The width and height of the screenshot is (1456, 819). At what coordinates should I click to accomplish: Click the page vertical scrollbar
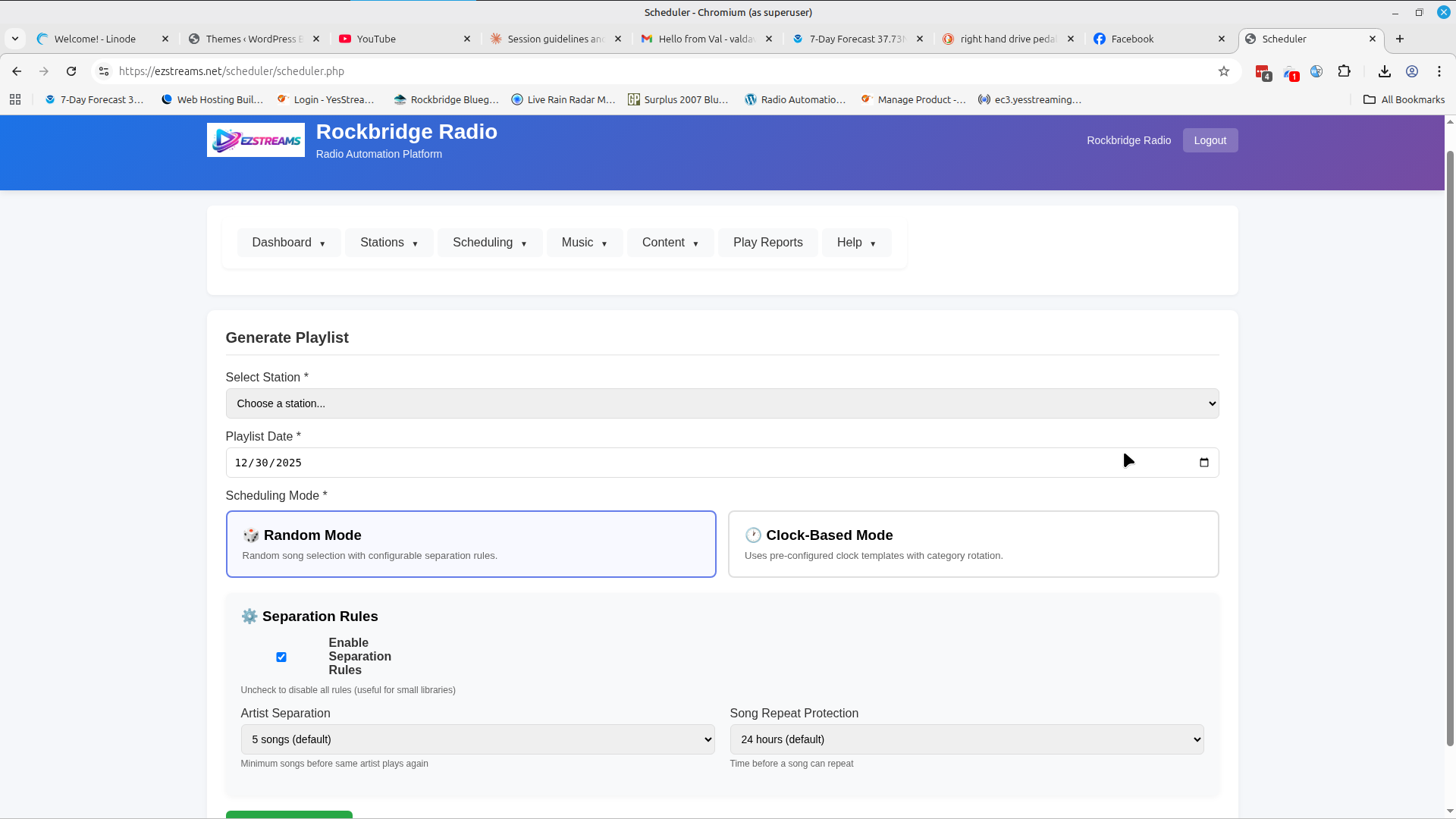pyautogui.click(x=1450, y=447)
